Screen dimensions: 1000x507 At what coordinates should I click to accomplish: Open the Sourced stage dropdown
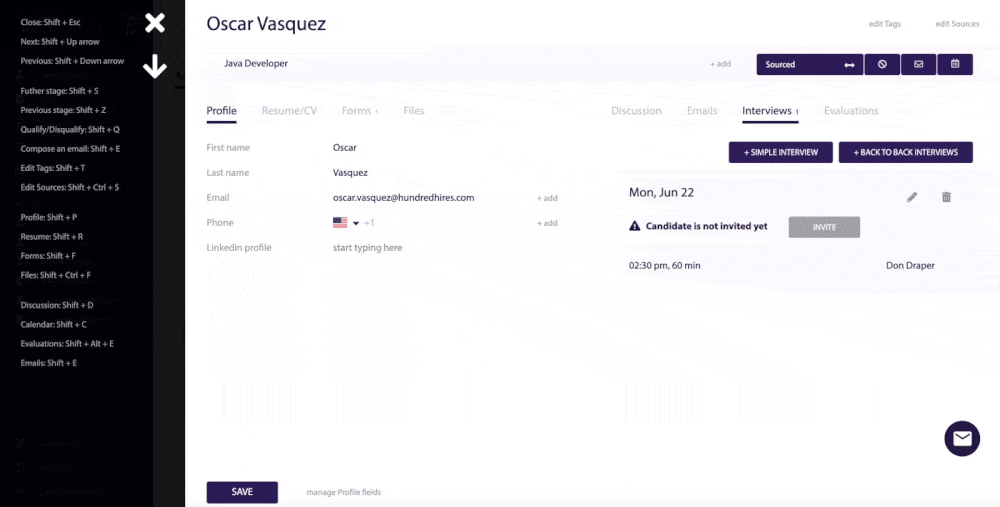pyautogui.click(x=809, y=64)
